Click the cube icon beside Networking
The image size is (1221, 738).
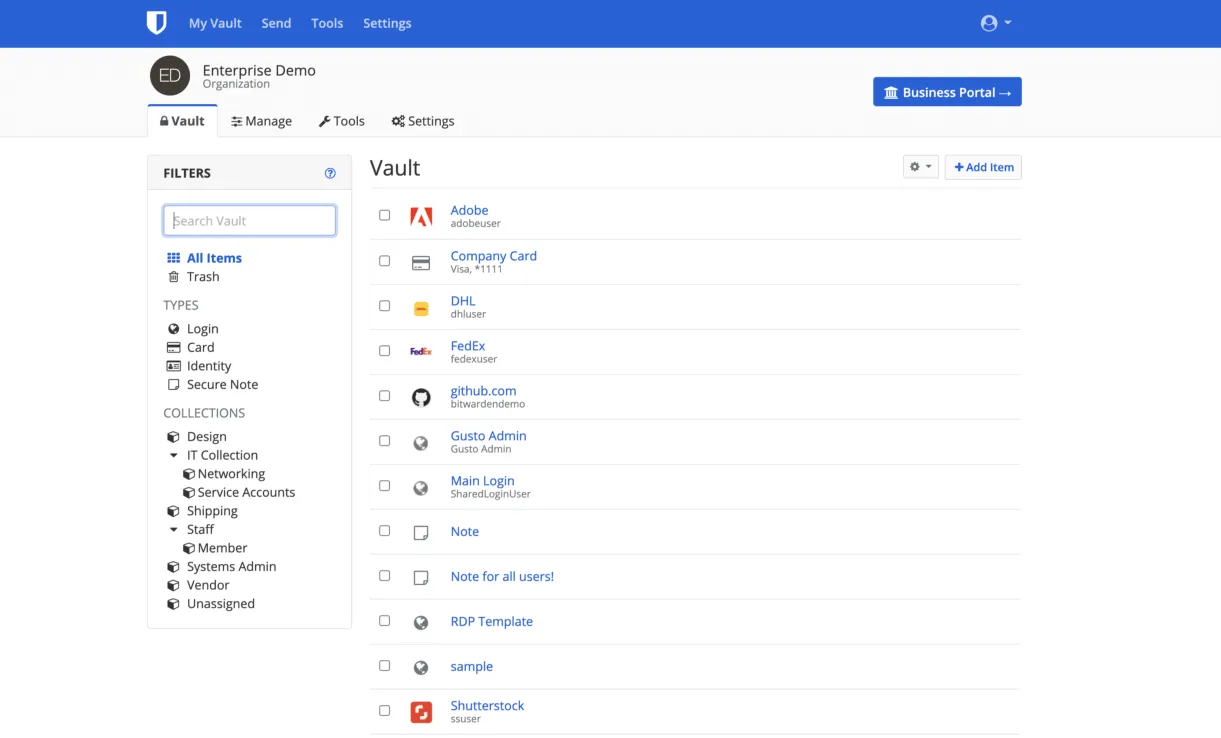[189, 474]
